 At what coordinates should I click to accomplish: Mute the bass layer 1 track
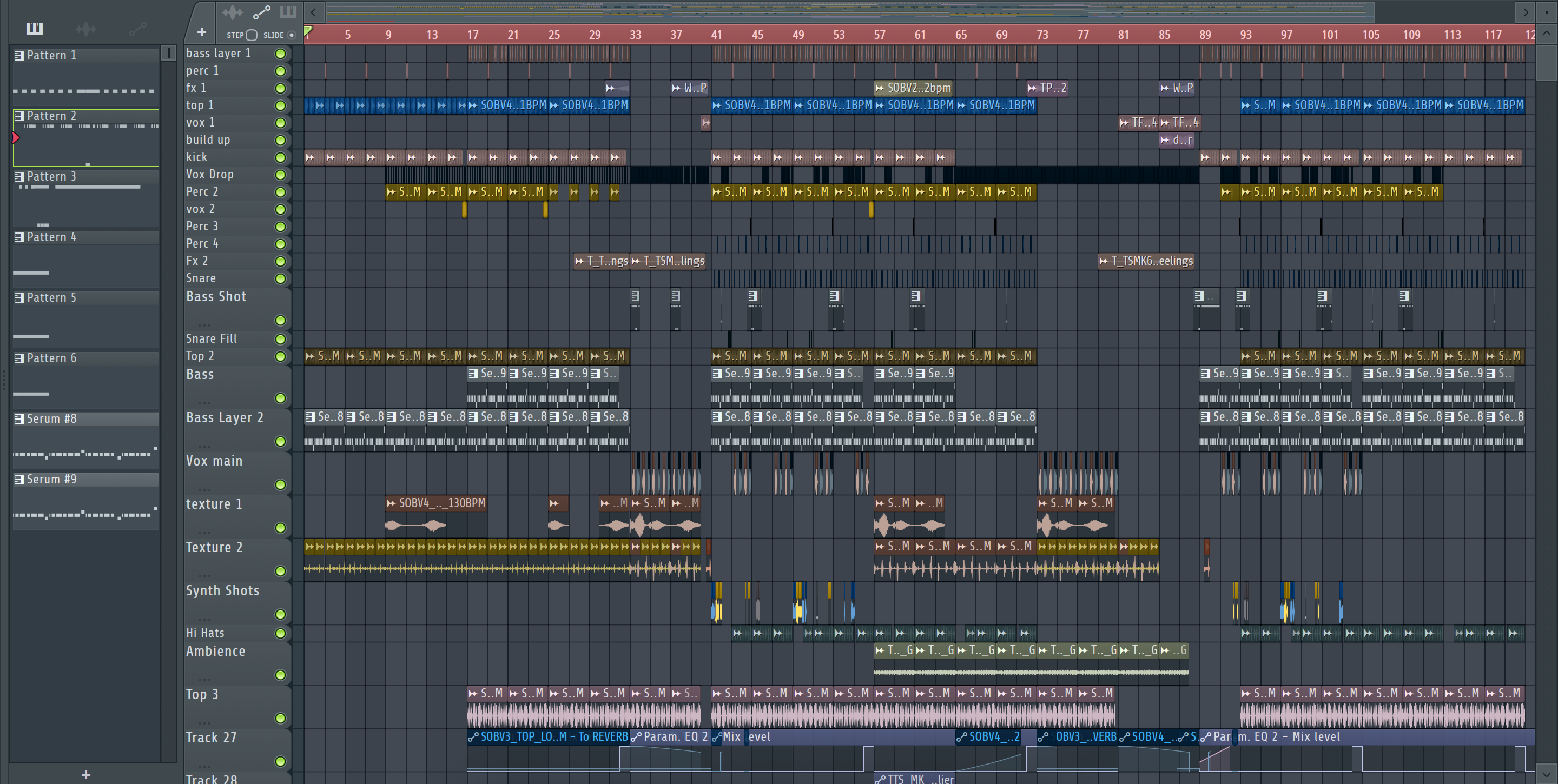pos(280,54)
